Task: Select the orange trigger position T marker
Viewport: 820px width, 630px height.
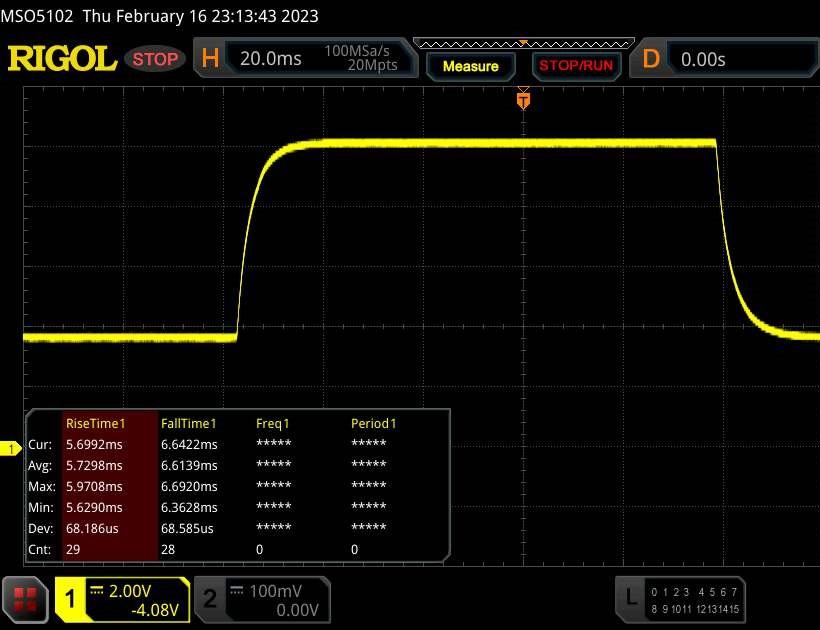Action: (x=522, y=100)
